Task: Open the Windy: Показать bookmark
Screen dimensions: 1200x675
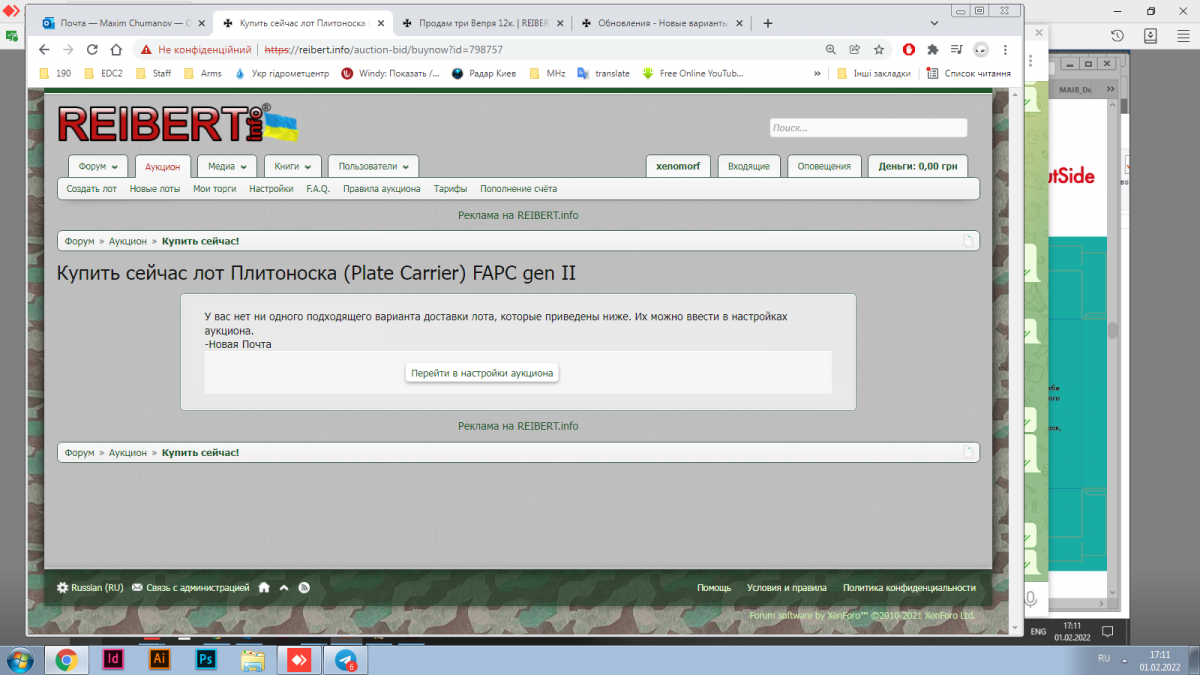Action: 391,73
